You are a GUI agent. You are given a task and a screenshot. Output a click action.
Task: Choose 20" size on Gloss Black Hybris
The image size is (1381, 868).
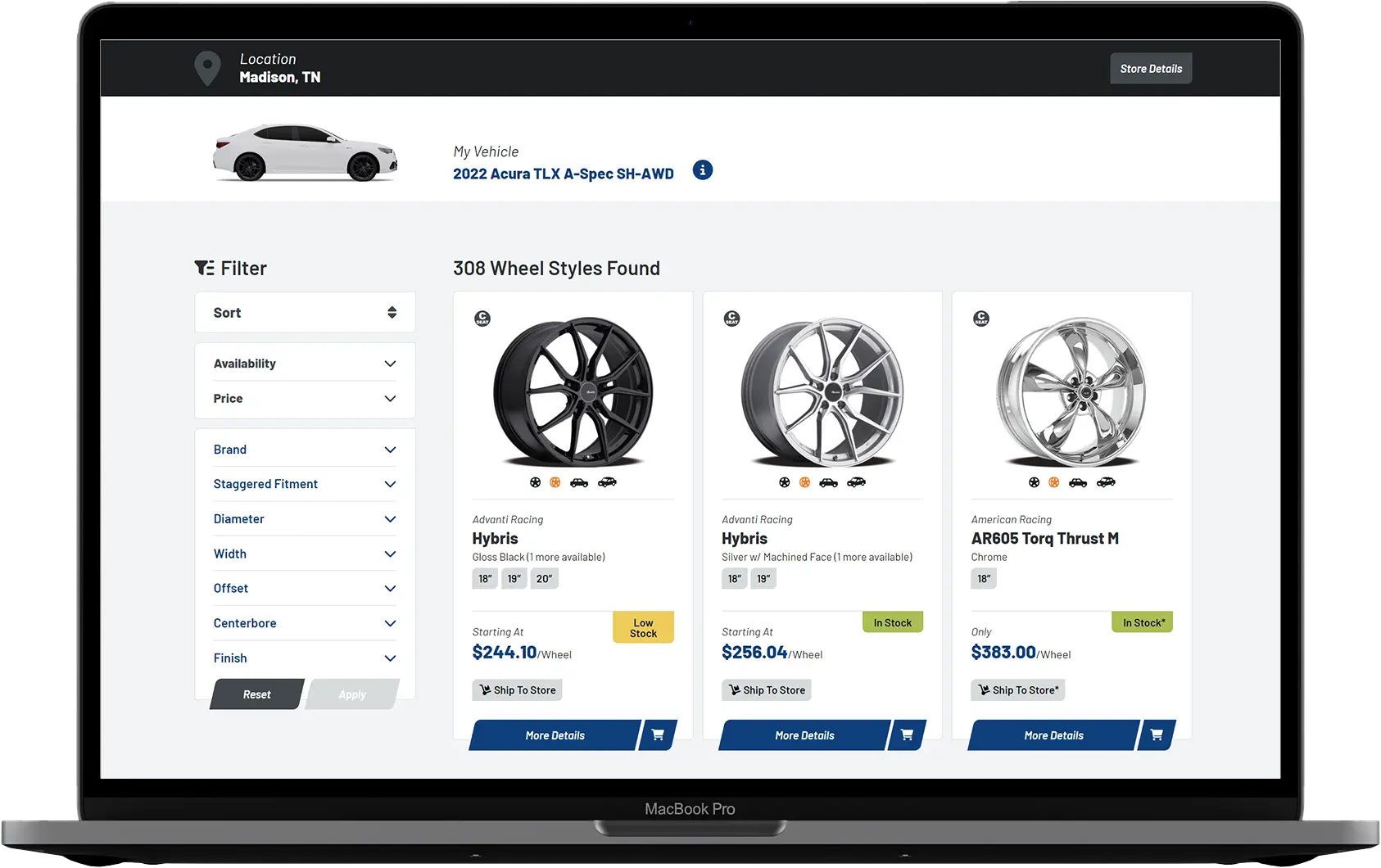[x=545, y=579]
